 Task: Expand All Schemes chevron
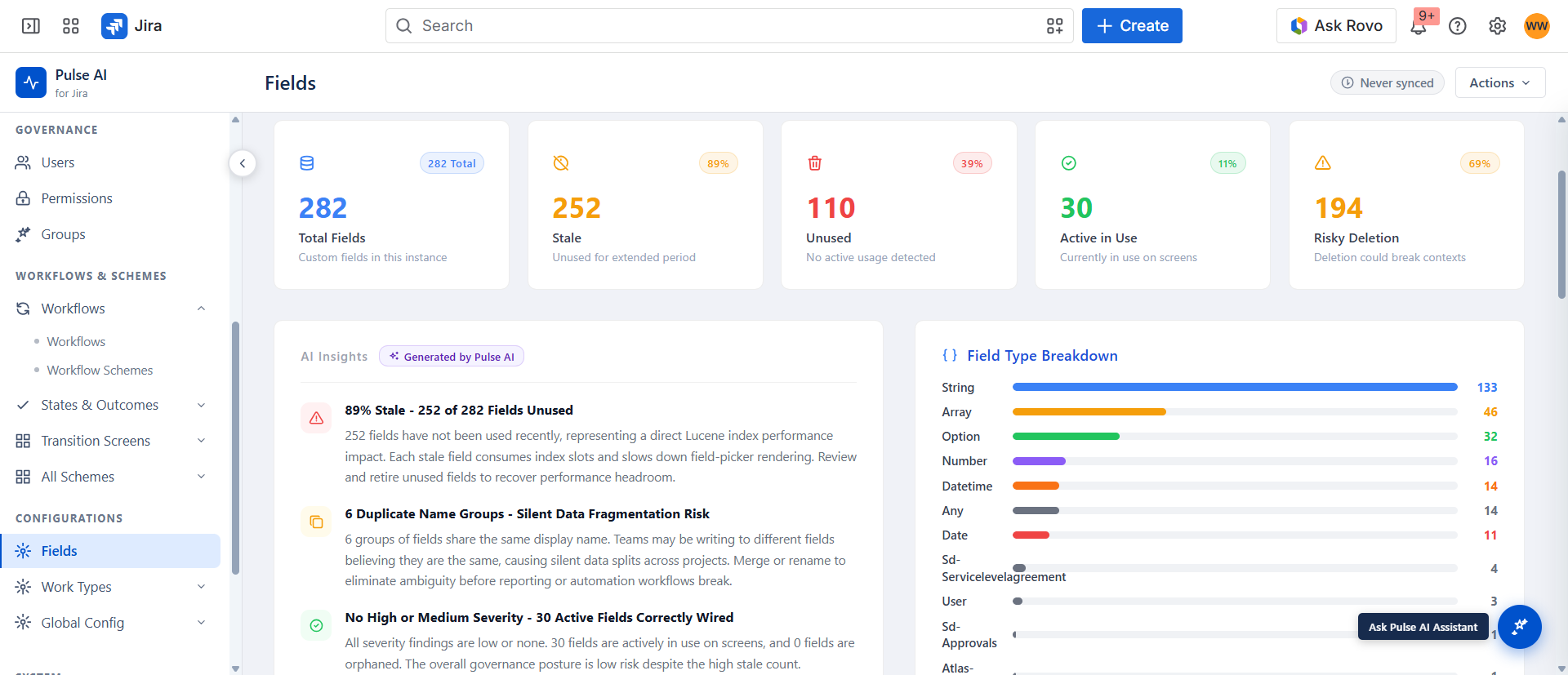coord(201,477)
